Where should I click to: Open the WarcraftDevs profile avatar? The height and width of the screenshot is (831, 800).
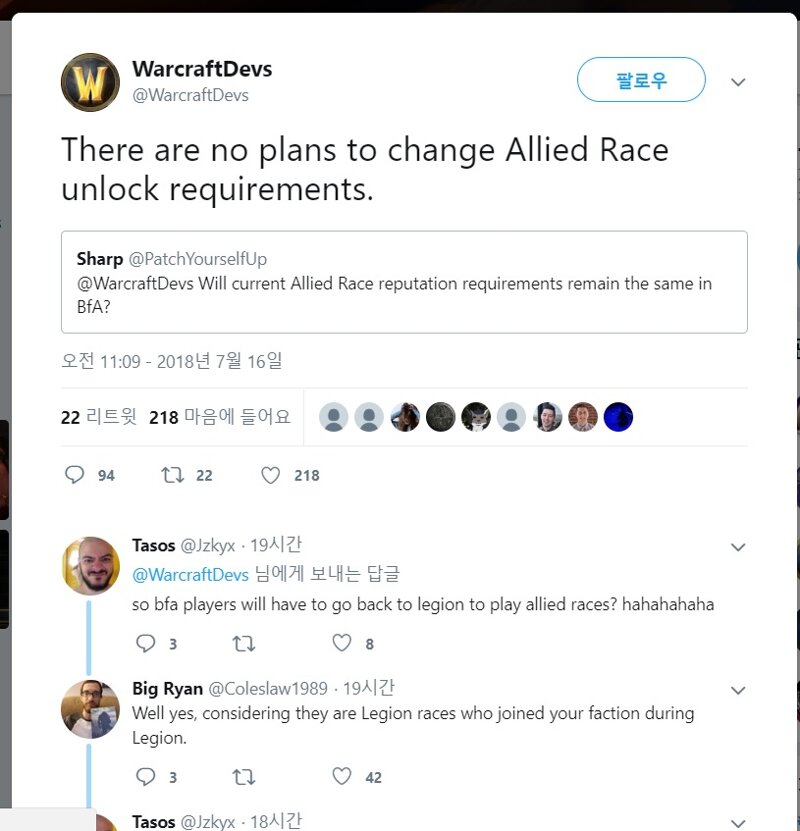pos(90,82)
